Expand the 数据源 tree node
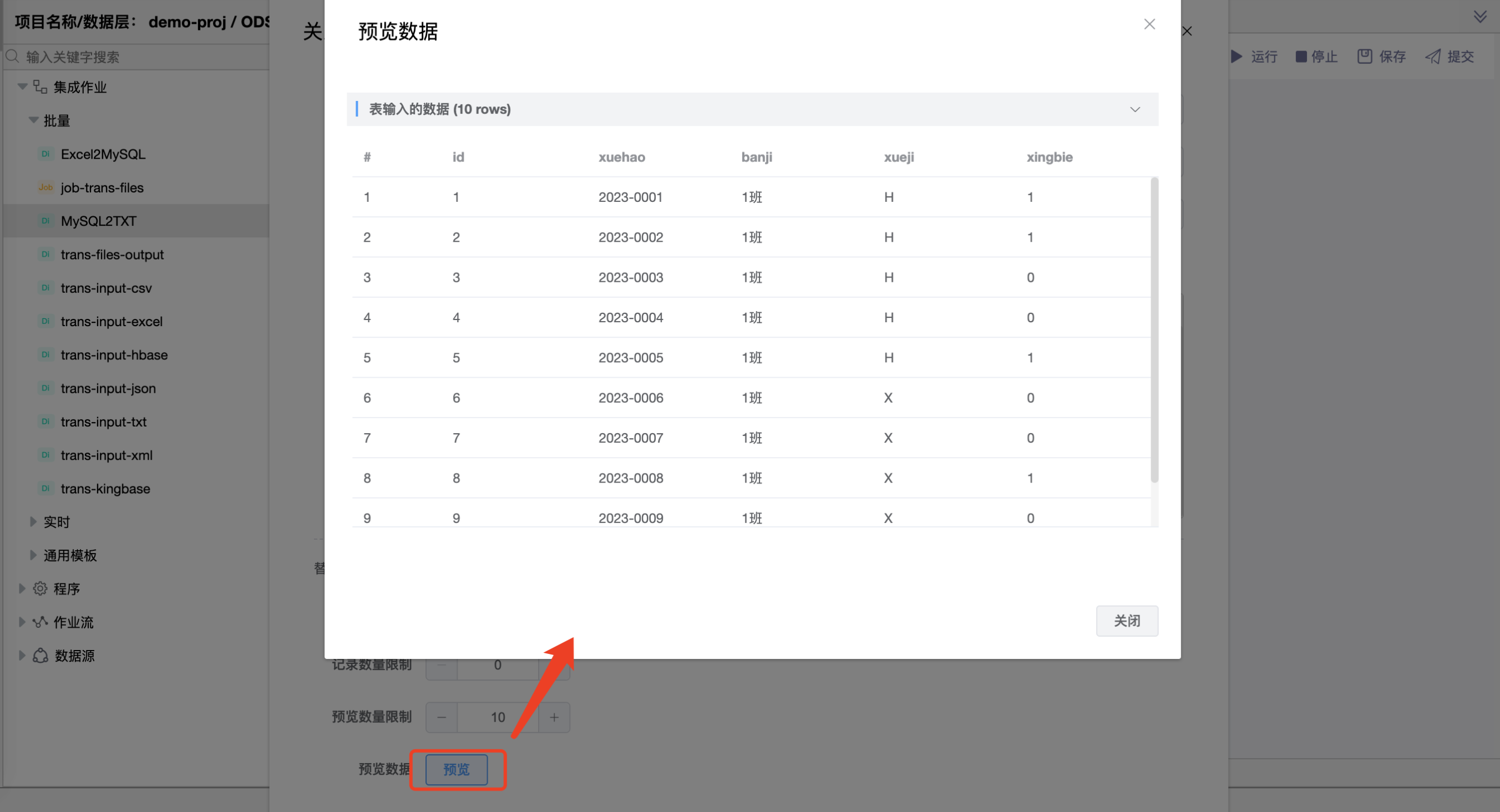1500x812 pixels. 22,656
